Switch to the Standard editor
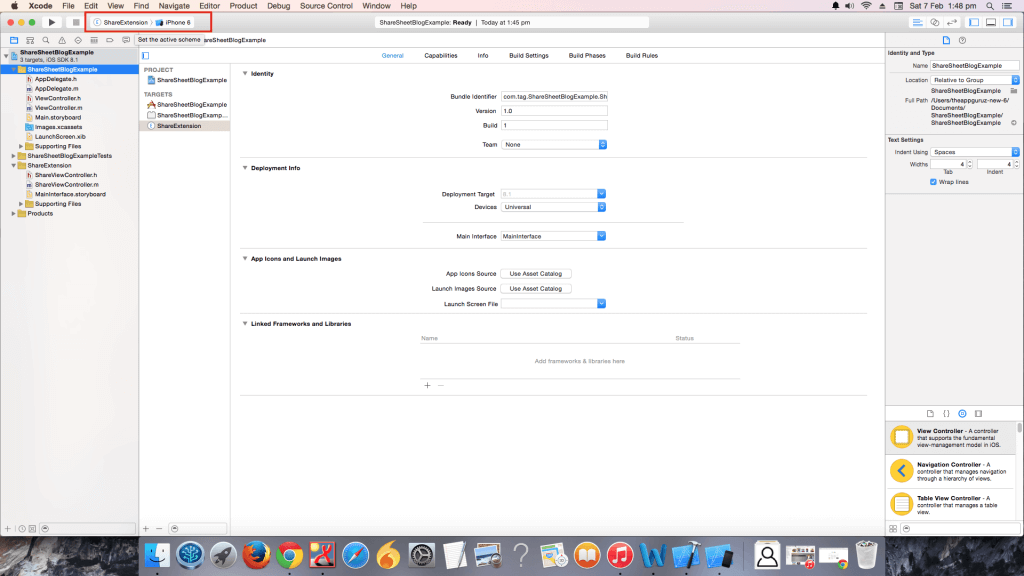Screen dimensions: 1024x576 click(x=917, y=22)
